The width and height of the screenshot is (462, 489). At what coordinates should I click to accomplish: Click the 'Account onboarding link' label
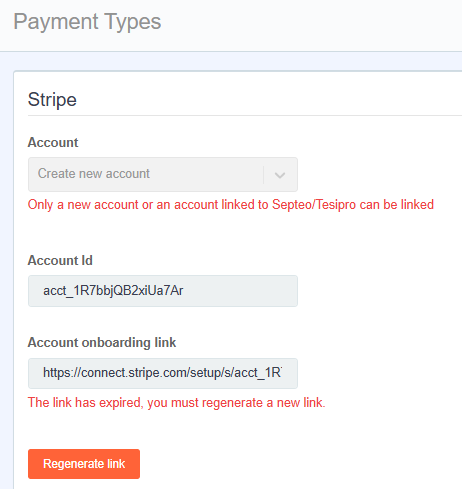click(x=102, y=343)
